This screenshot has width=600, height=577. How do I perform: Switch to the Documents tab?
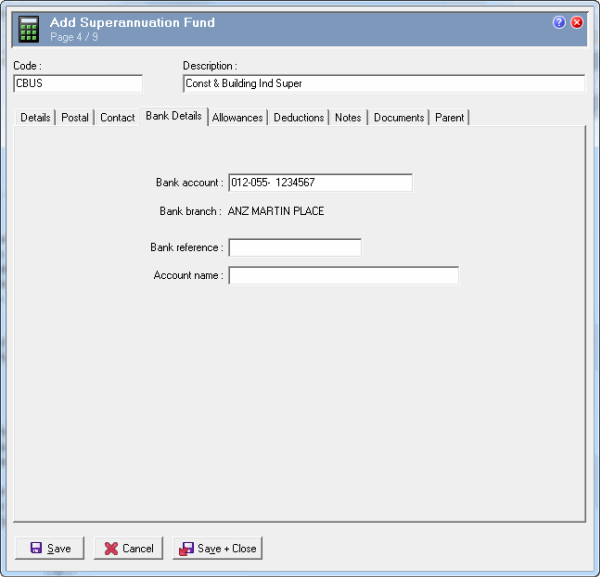399,118
